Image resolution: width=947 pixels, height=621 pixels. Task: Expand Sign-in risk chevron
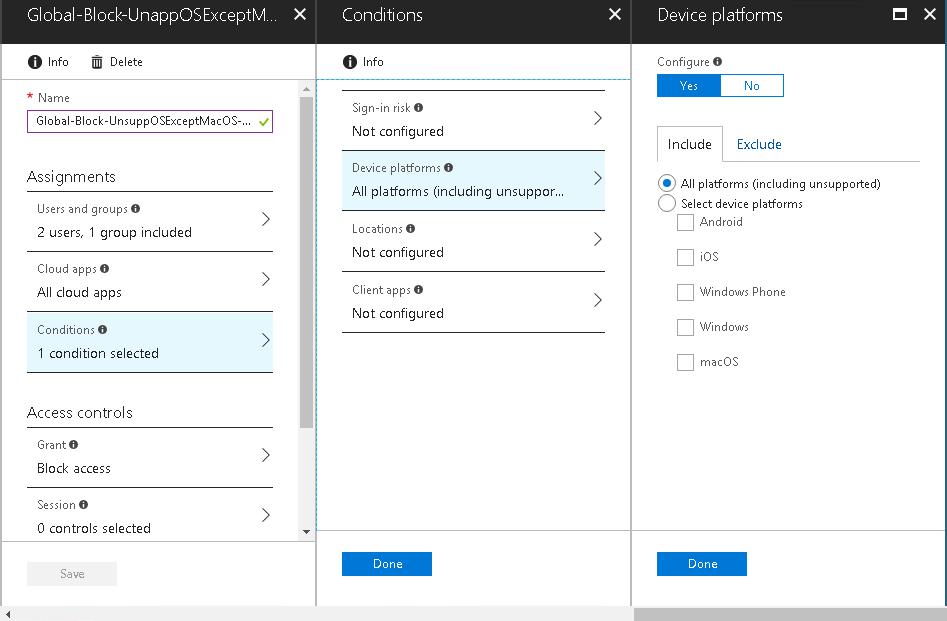click(598, 118)
